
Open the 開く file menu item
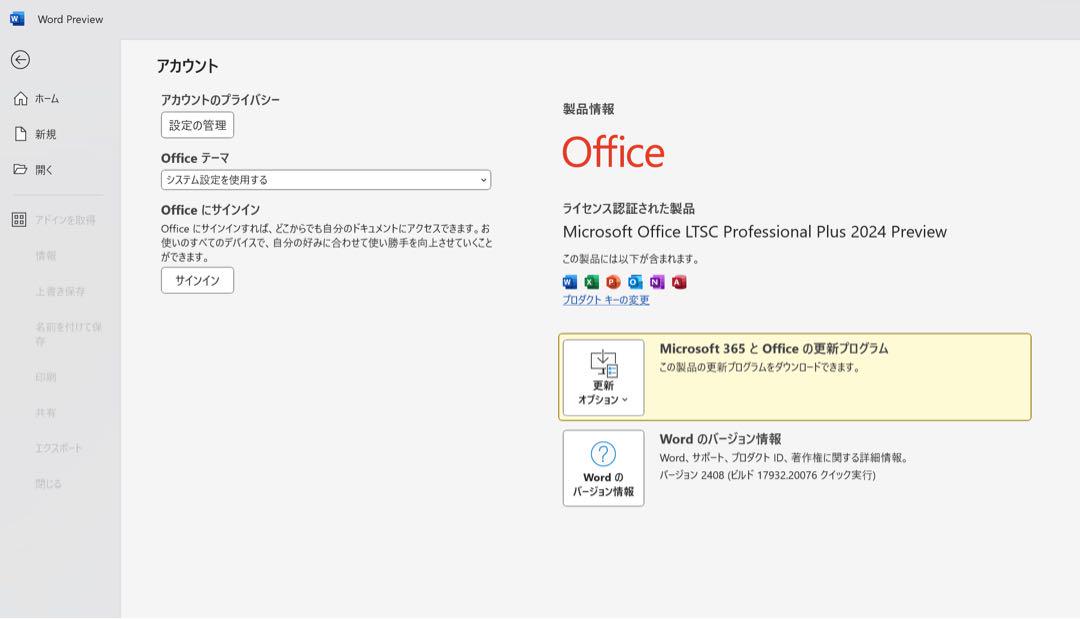click(x=43, y=170)
